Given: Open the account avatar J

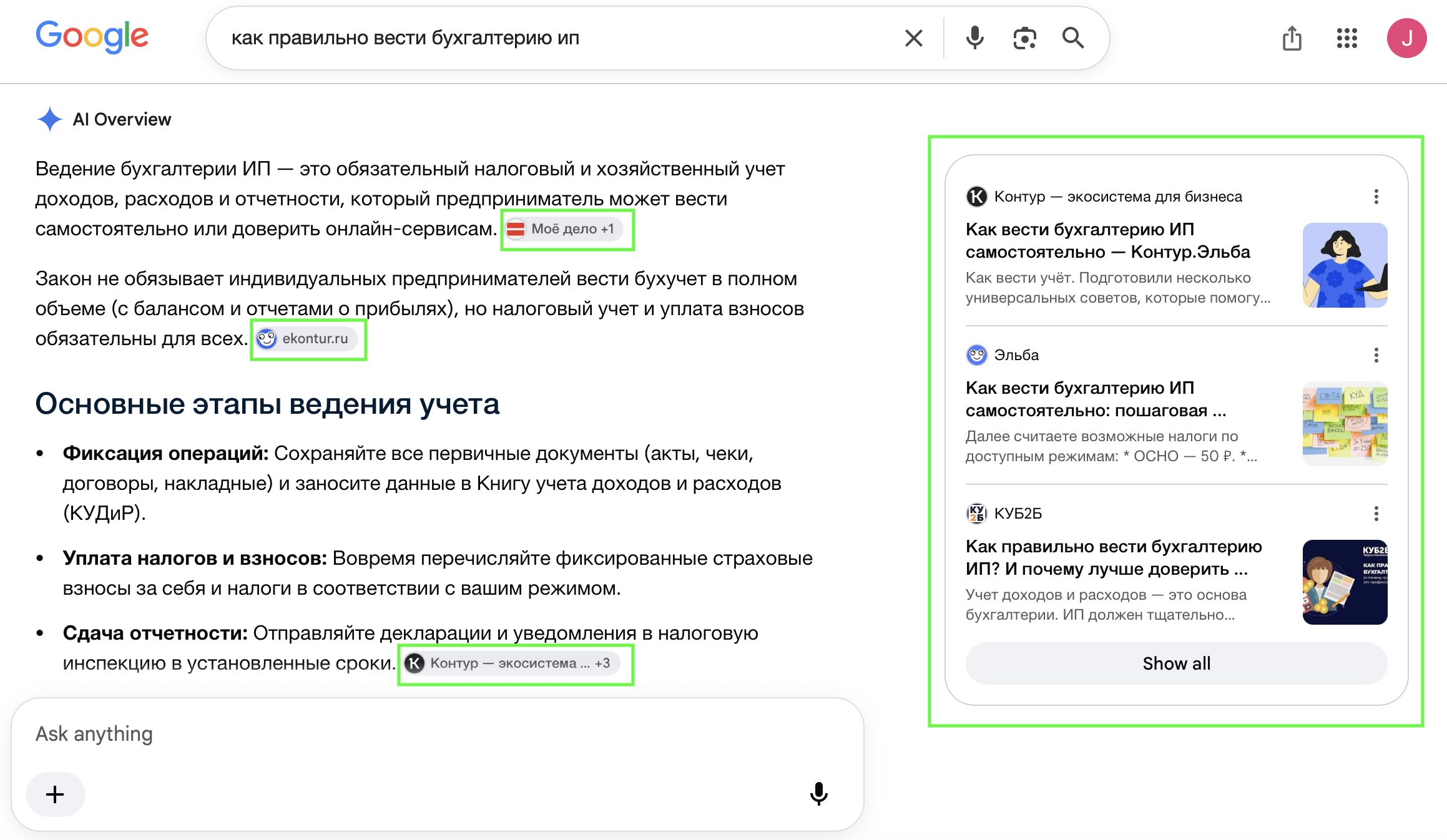Looking at the screenshot, I should (x=1406, y=38).
